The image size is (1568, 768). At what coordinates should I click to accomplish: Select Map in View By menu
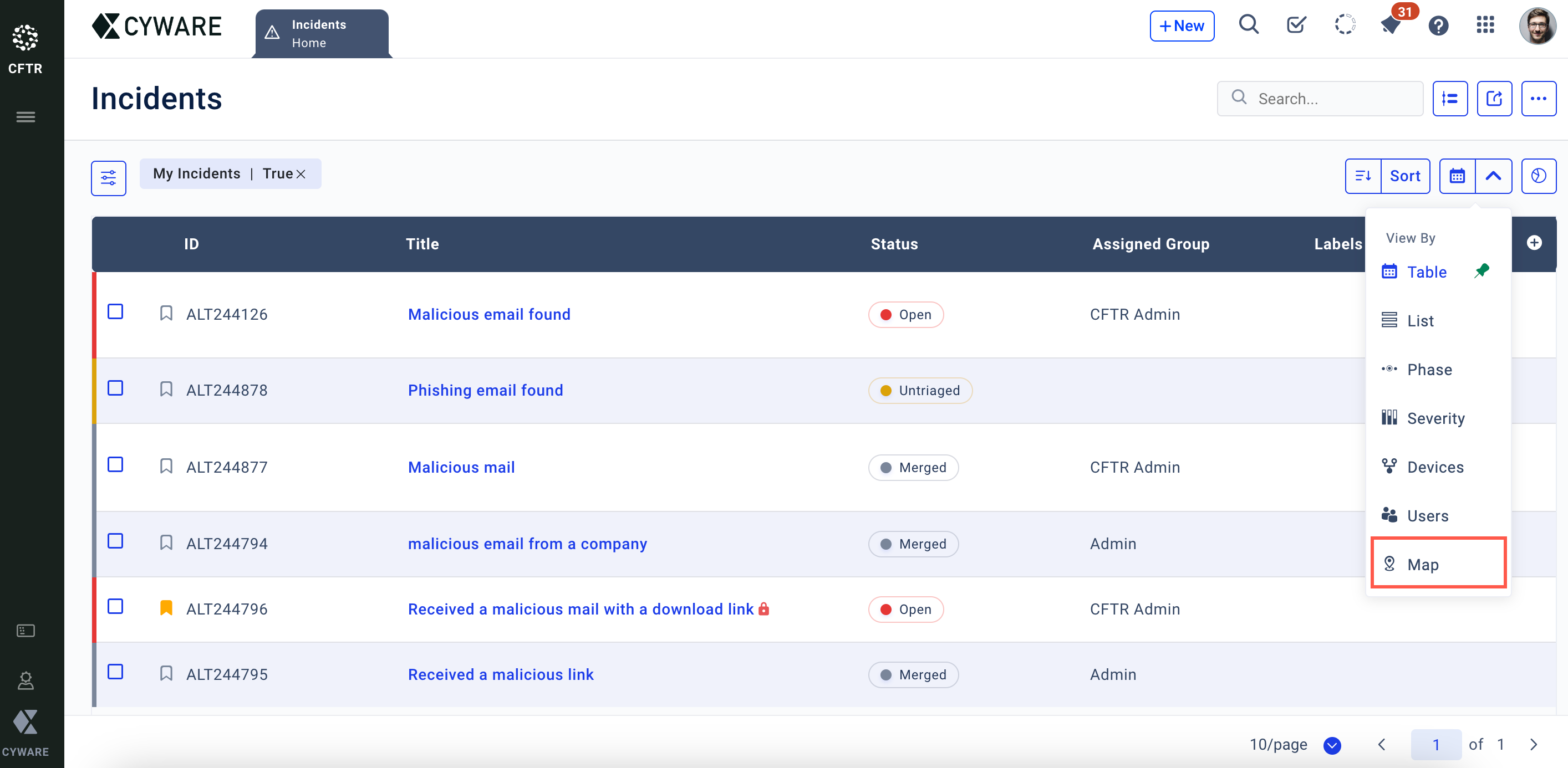tap(1423, 564)
